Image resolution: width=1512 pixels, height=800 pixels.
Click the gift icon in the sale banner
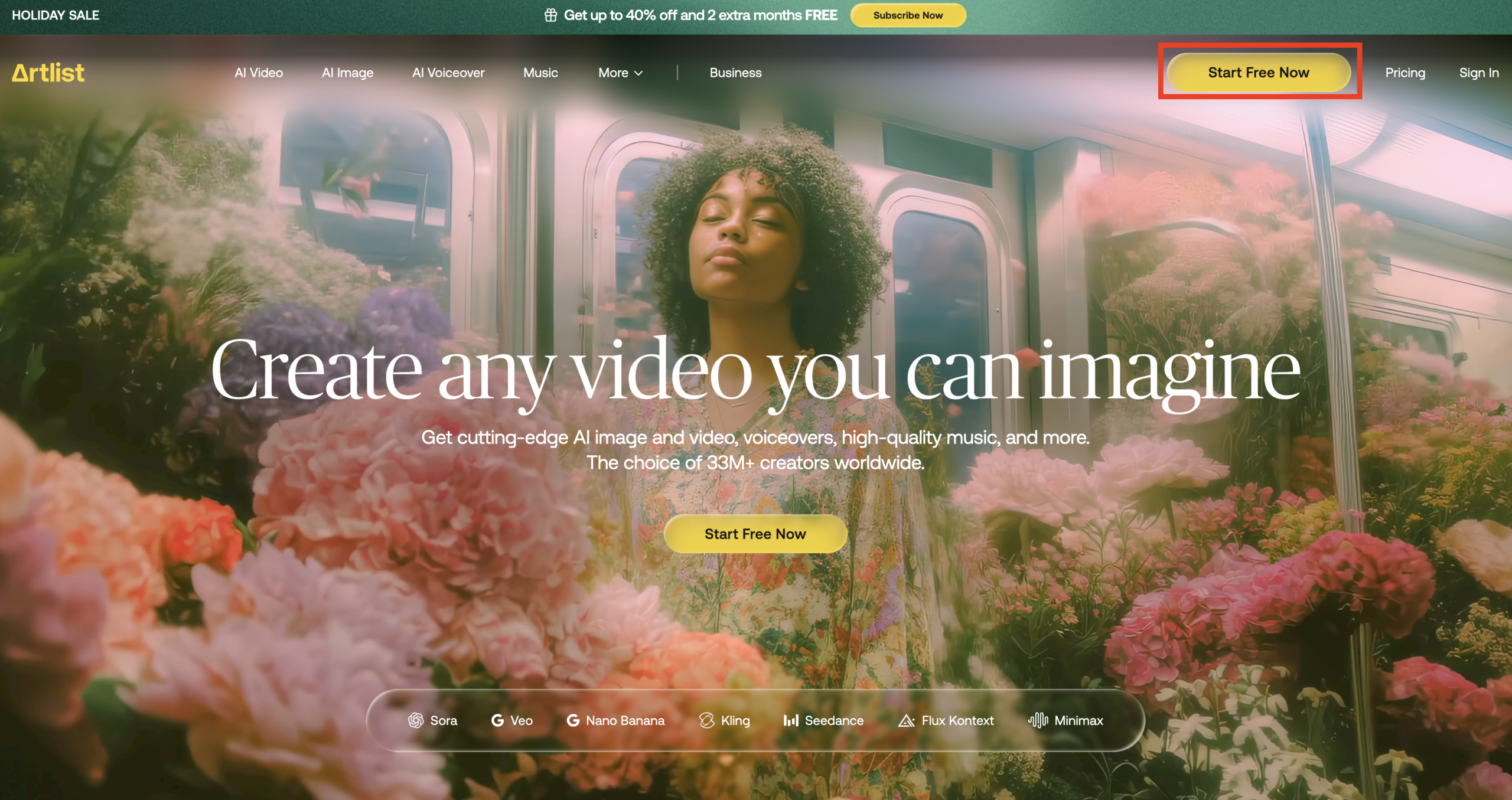point(550,15)
